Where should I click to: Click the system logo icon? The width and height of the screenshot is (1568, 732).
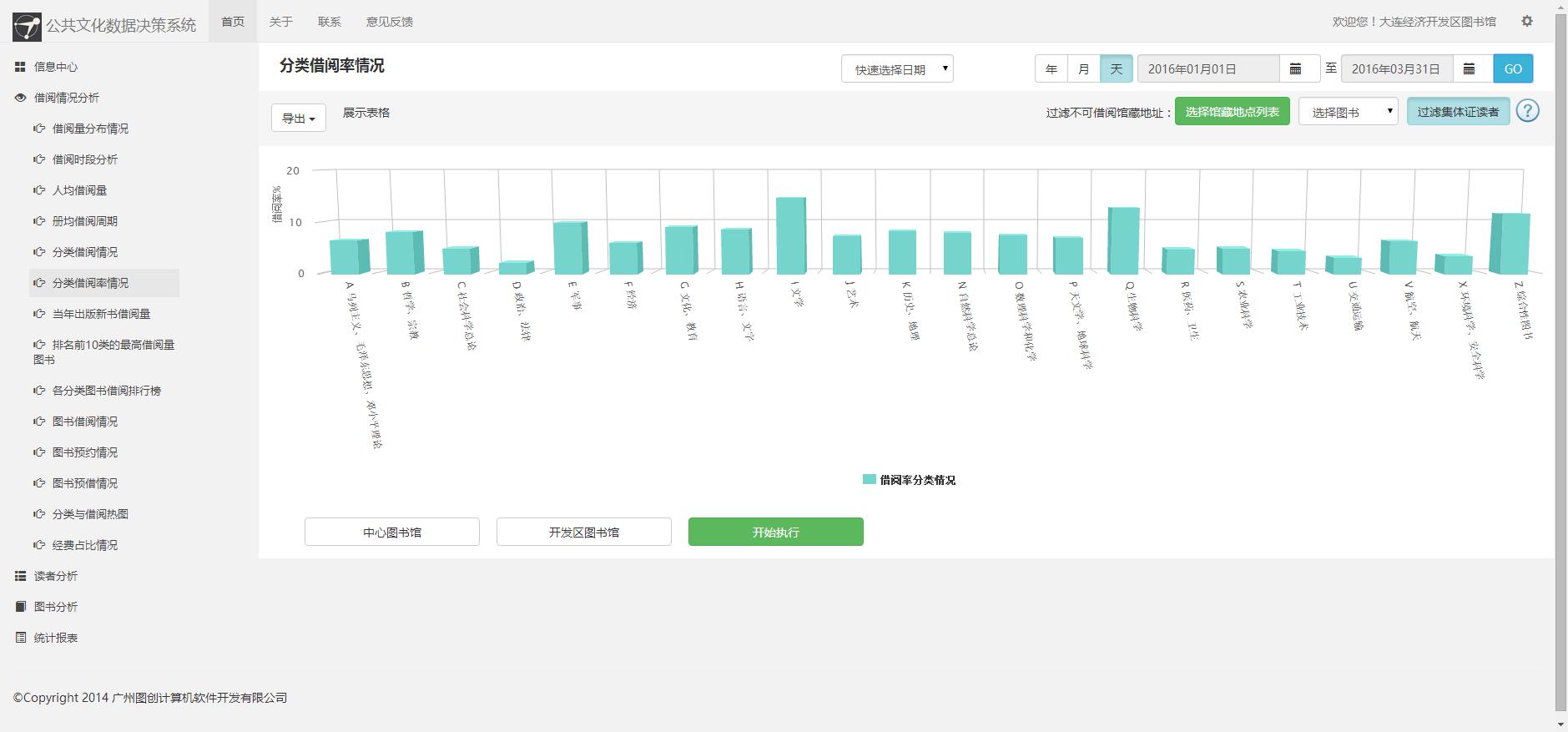27,27
